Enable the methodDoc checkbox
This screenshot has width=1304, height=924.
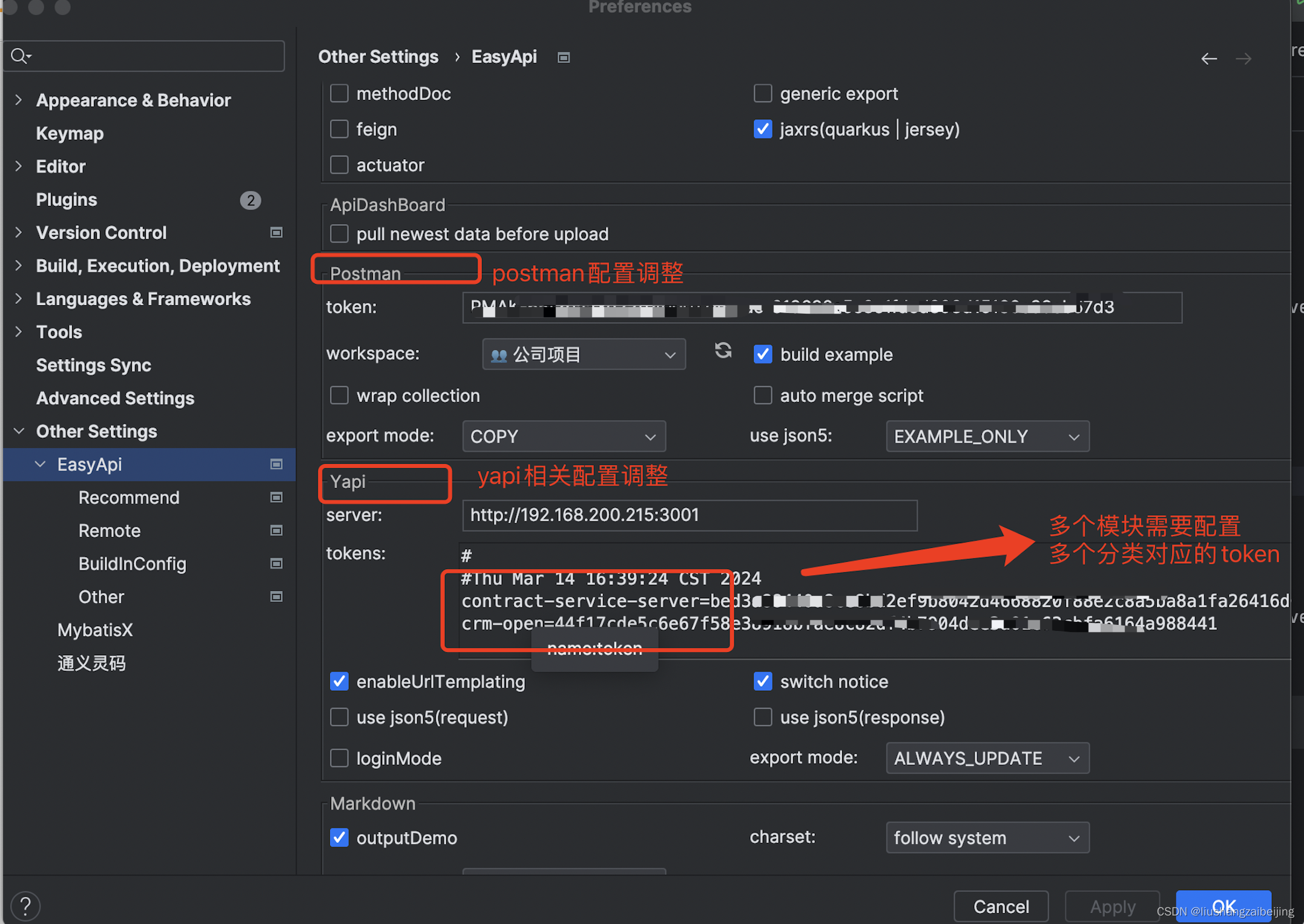[x=339, y=94]
